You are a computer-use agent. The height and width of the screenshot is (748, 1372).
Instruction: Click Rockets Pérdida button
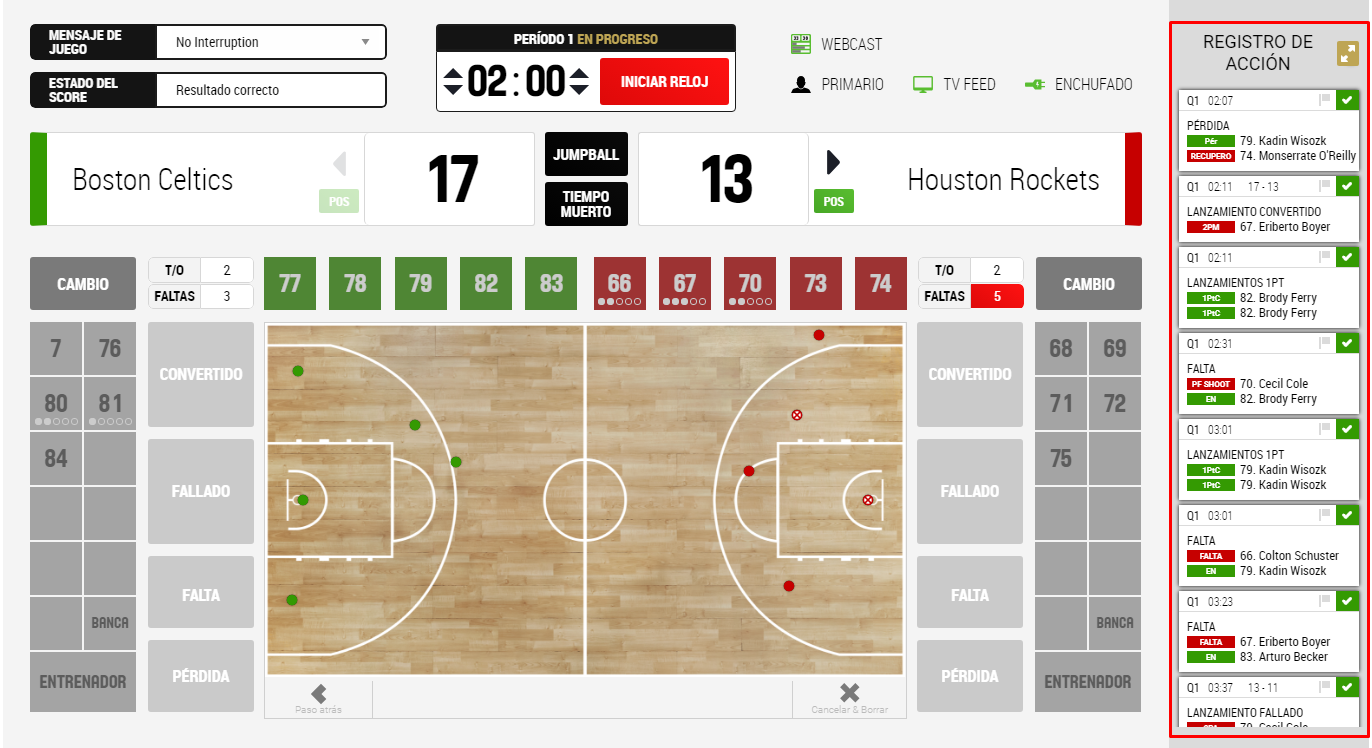coord(970,676)
